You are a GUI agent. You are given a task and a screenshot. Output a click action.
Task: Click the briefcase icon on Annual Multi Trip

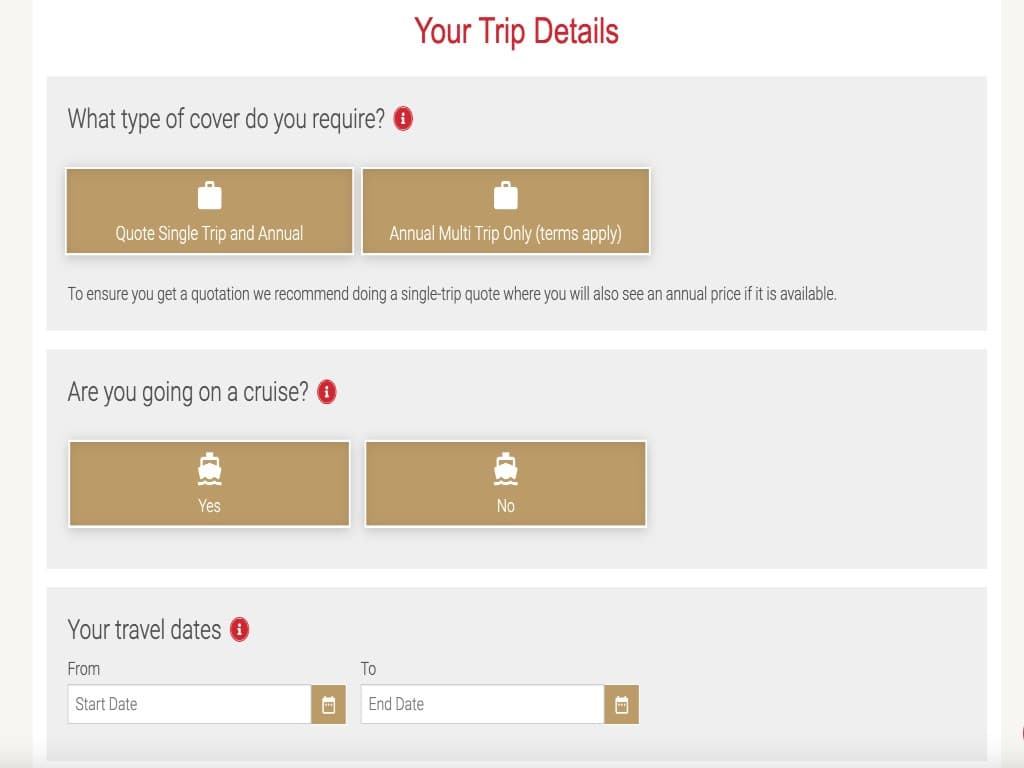[505, 194]
